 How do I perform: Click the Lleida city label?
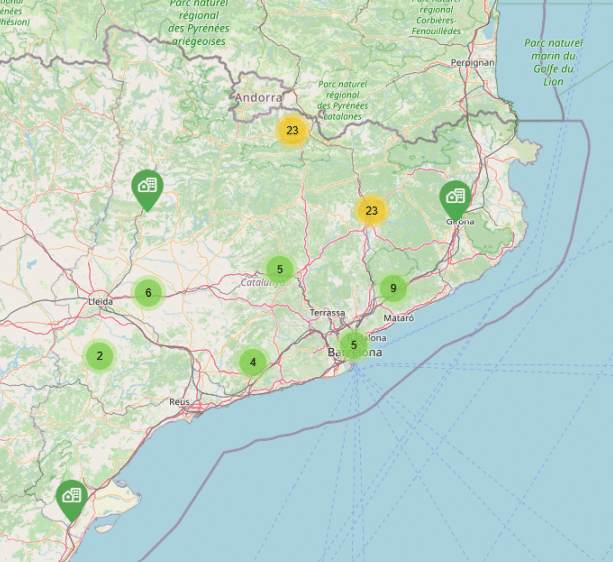pos(100,301)
